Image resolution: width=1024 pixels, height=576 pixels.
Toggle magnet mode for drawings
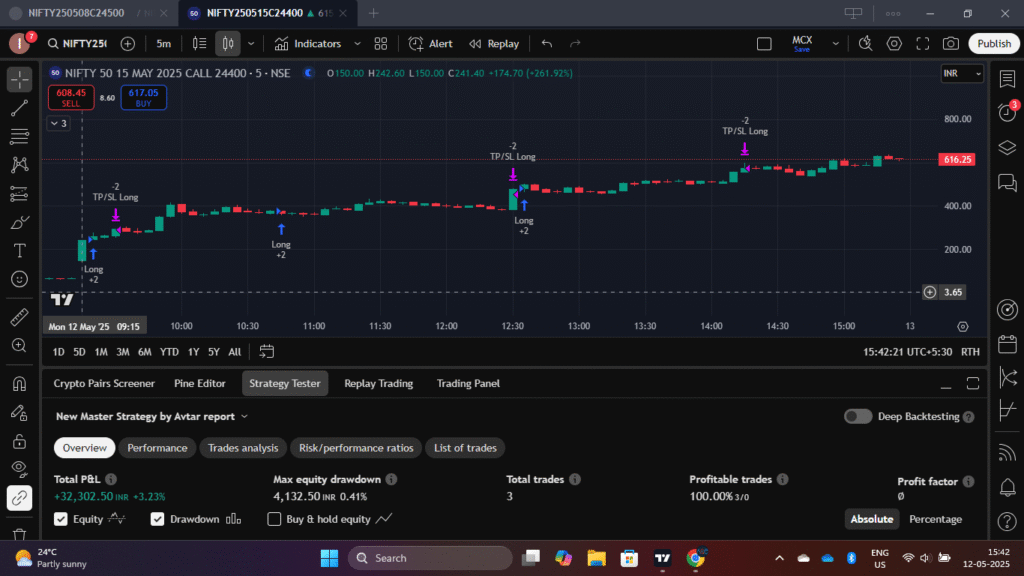pyautogui.click(x=20, y=384)
